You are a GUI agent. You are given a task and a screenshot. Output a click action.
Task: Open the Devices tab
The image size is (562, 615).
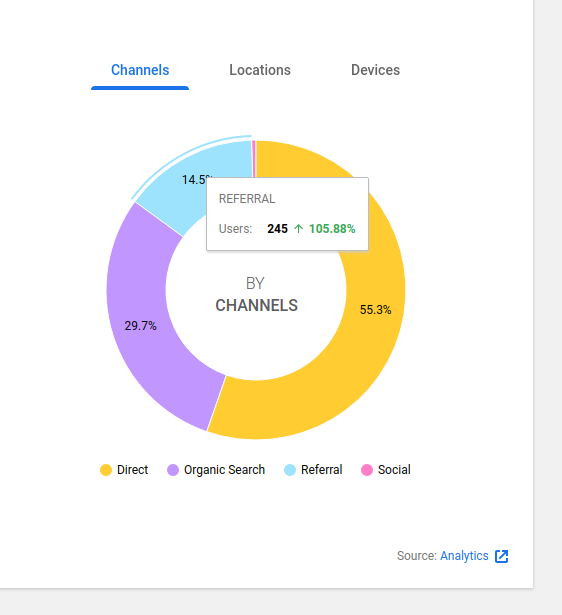(x=375, y=70)
